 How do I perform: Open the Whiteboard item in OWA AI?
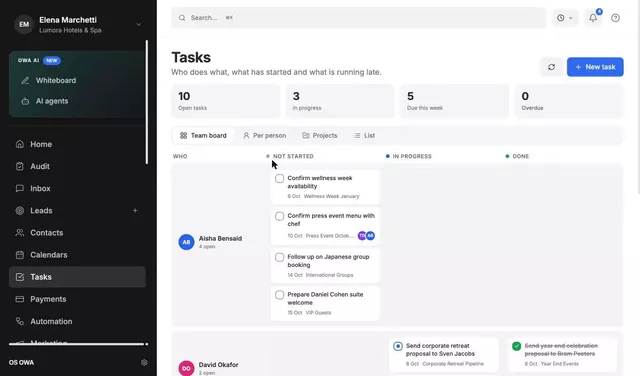pyautogui.click(x=77, y=80)
